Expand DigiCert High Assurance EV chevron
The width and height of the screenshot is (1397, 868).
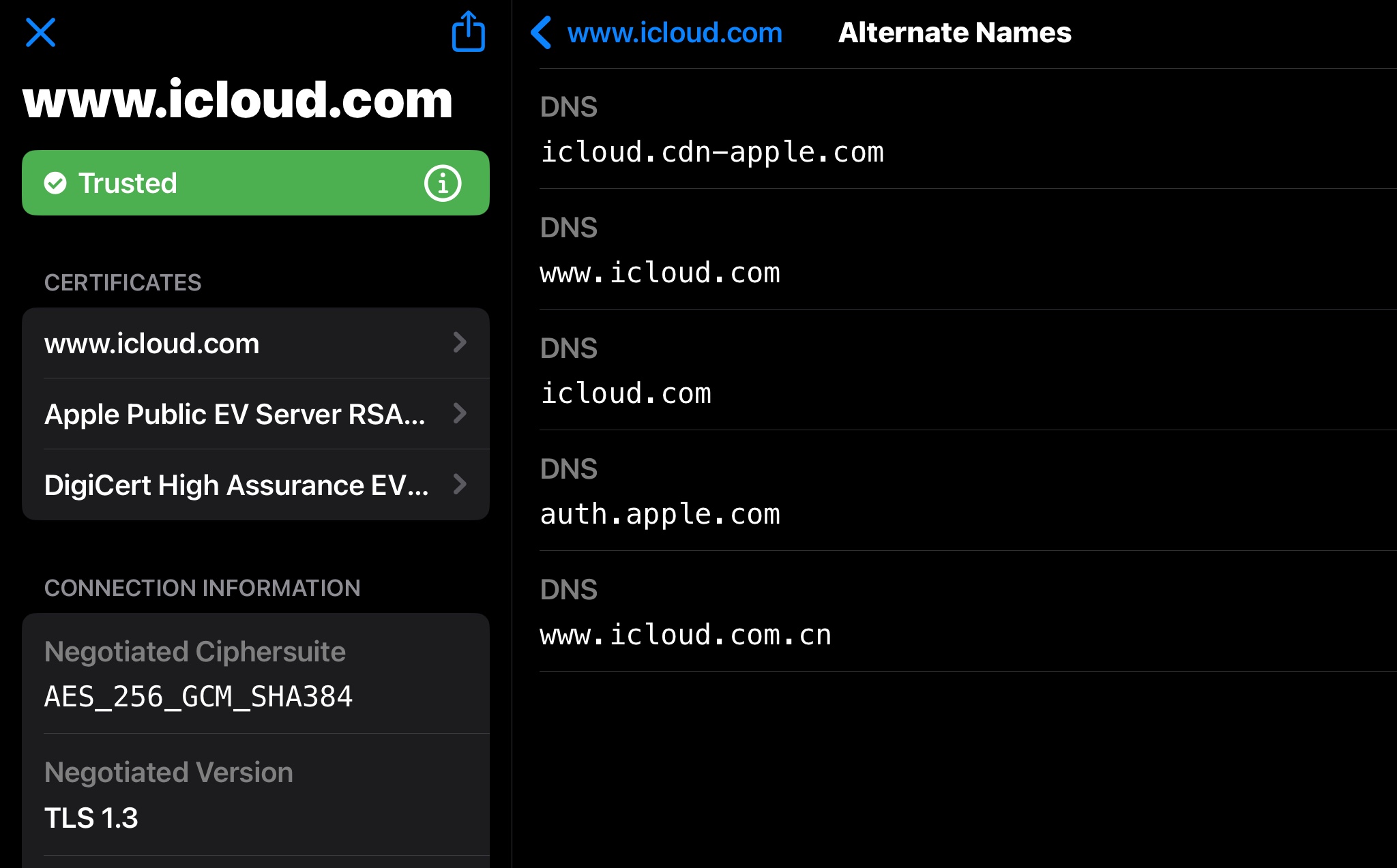coord(460,484)
